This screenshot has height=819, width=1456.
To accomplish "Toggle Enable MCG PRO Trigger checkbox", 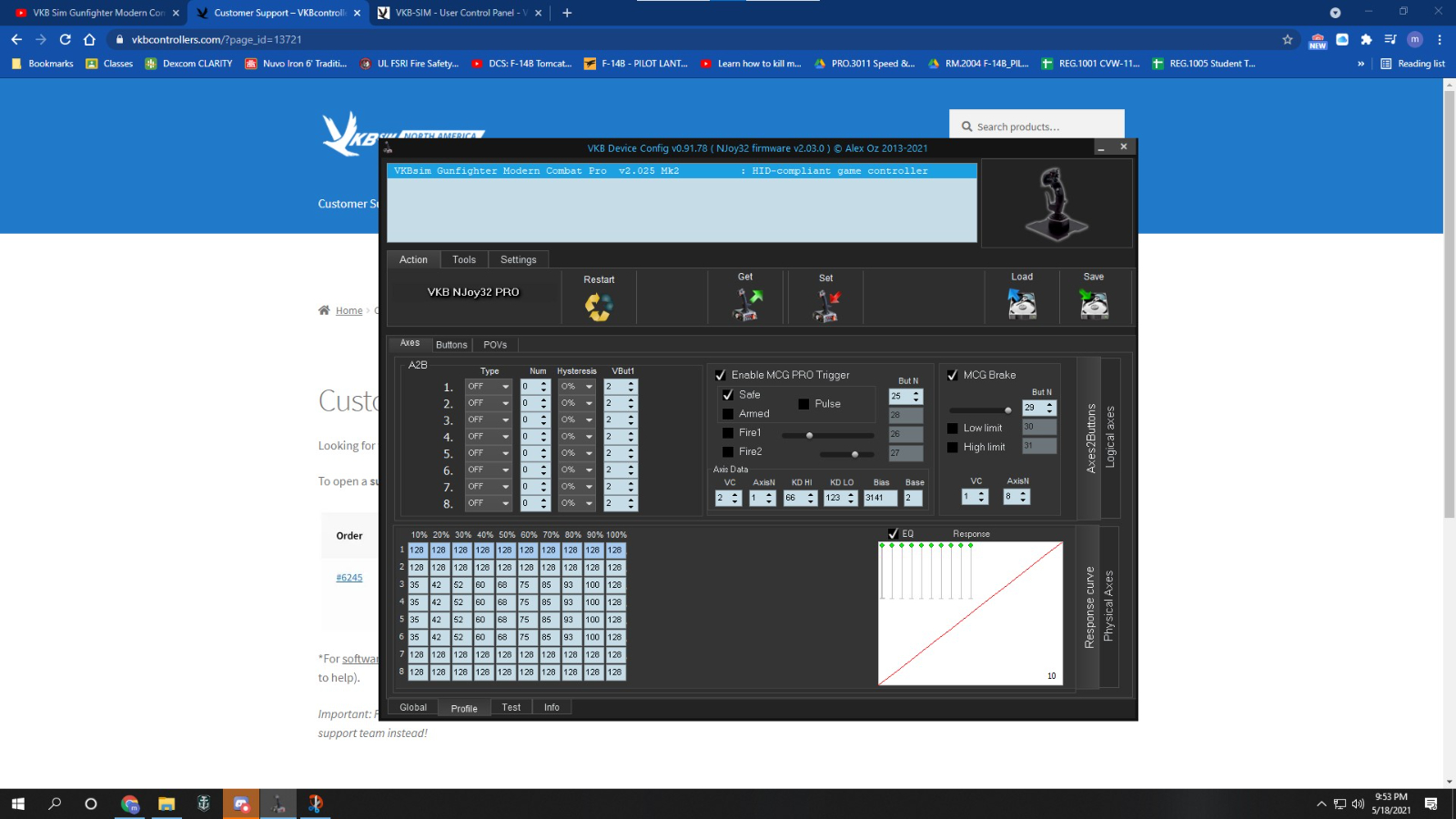I will pyautogui.click(x=721, y=375).
